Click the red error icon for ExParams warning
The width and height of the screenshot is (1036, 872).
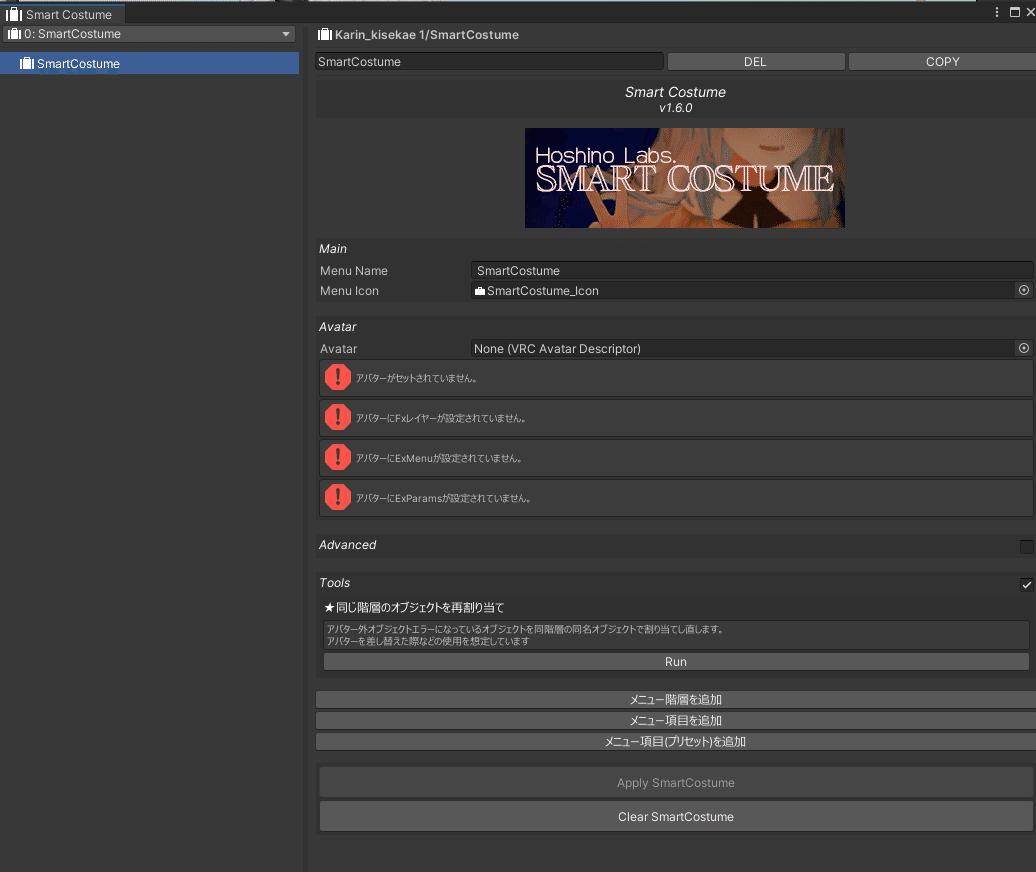pos(338,497)
